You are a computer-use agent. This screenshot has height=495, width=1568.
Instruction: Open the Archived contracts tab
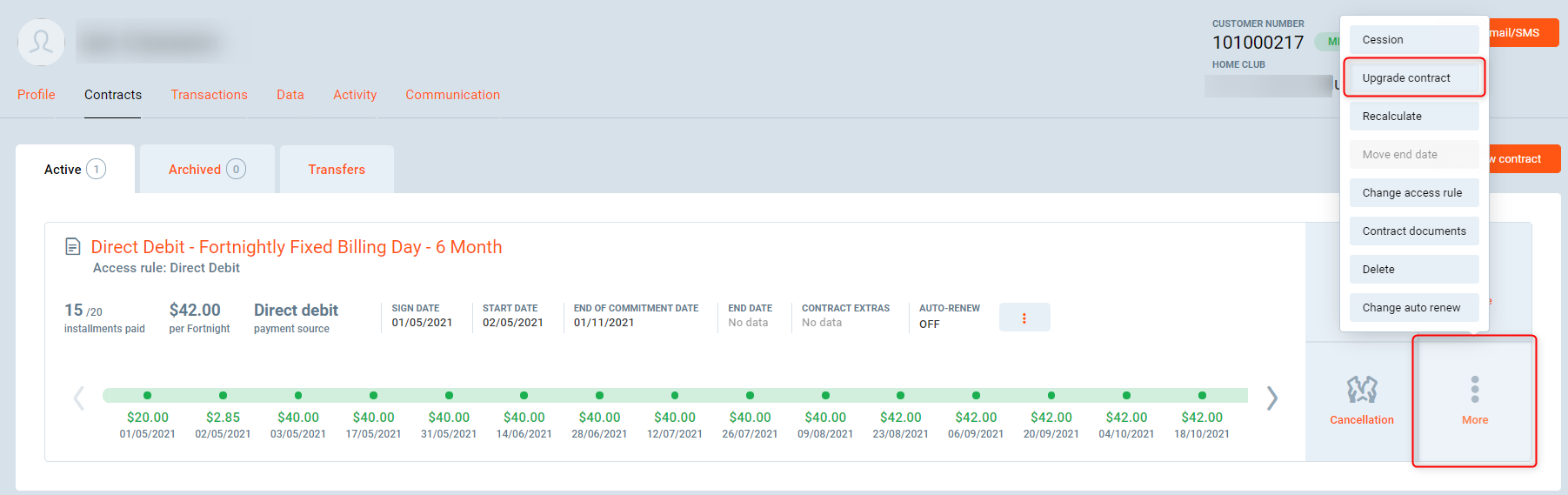point(206,170)
